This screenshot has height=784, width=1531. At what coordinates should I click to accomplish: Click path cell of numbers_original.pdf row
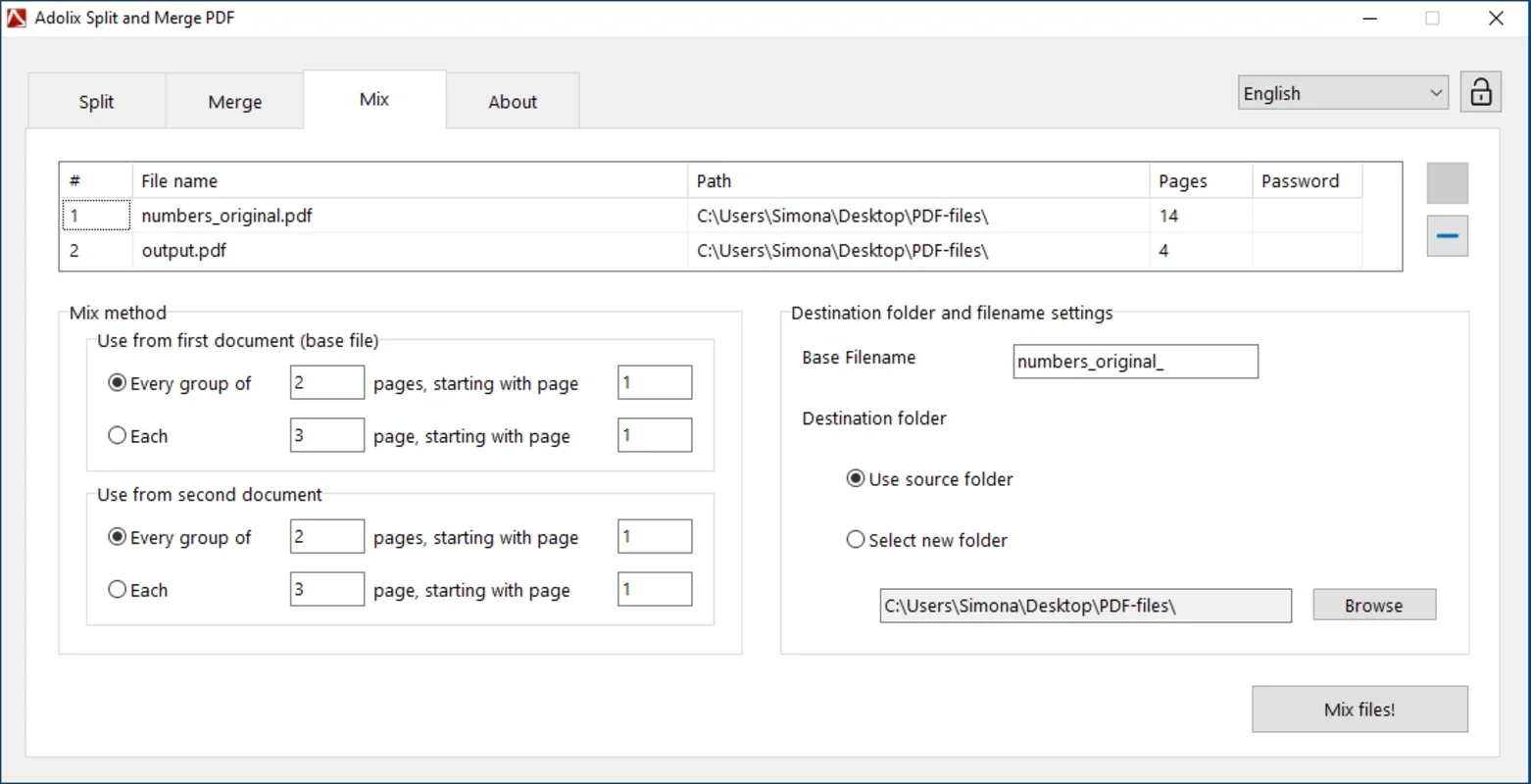tap(918, 216)
